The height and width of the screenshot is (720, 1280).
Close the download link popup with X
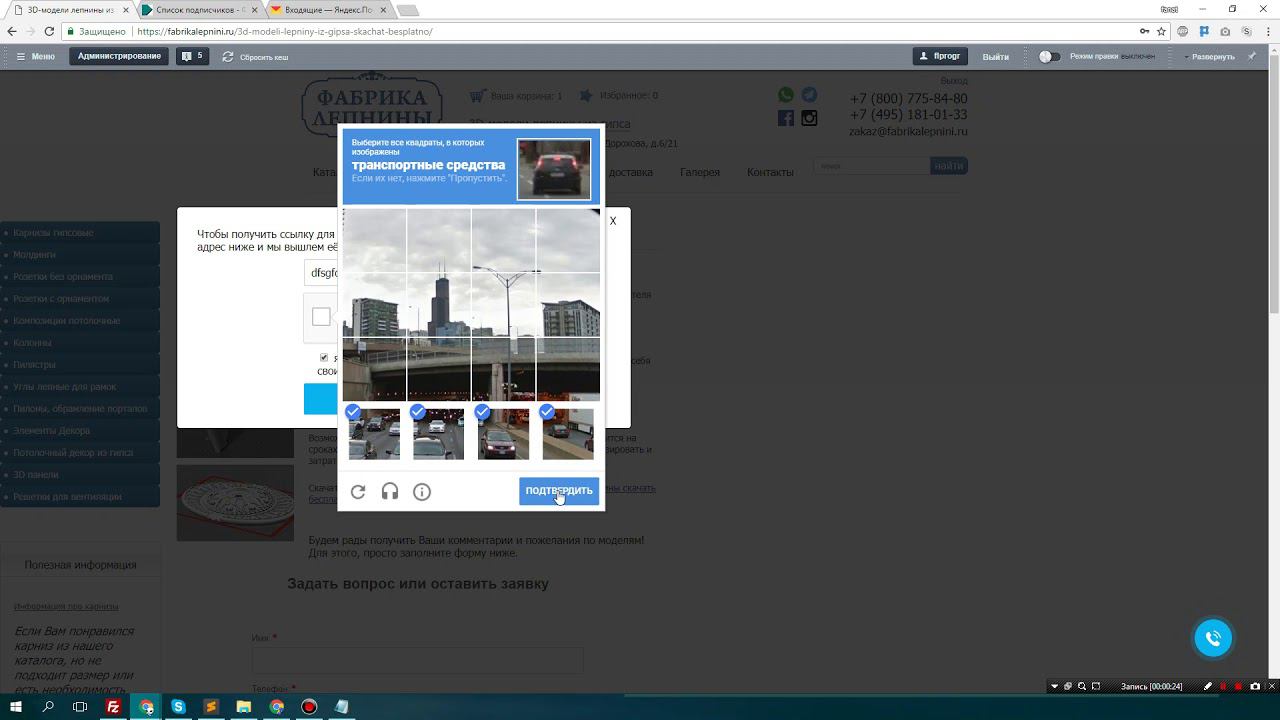pos(613,221)
